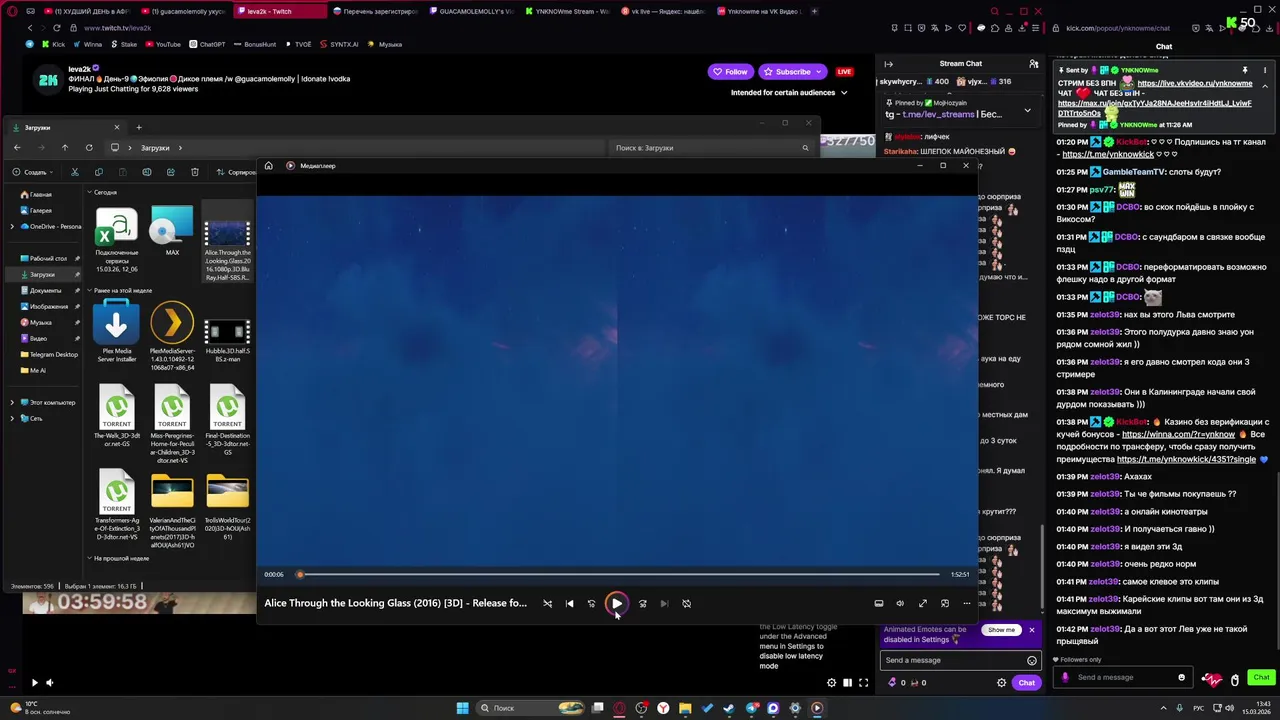Click the Kick chat Send a message field
The image size is (1280, 720).
click(x=1123, y=677)
